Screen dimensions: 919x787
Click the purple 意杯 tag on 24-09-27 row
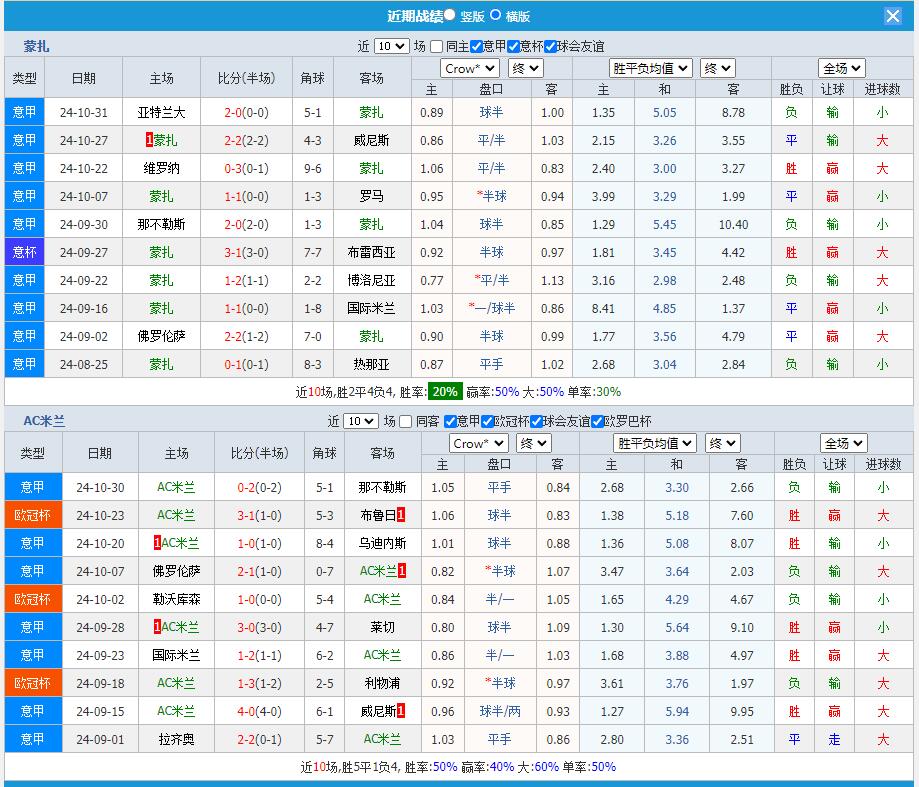[x=24, y=253]
